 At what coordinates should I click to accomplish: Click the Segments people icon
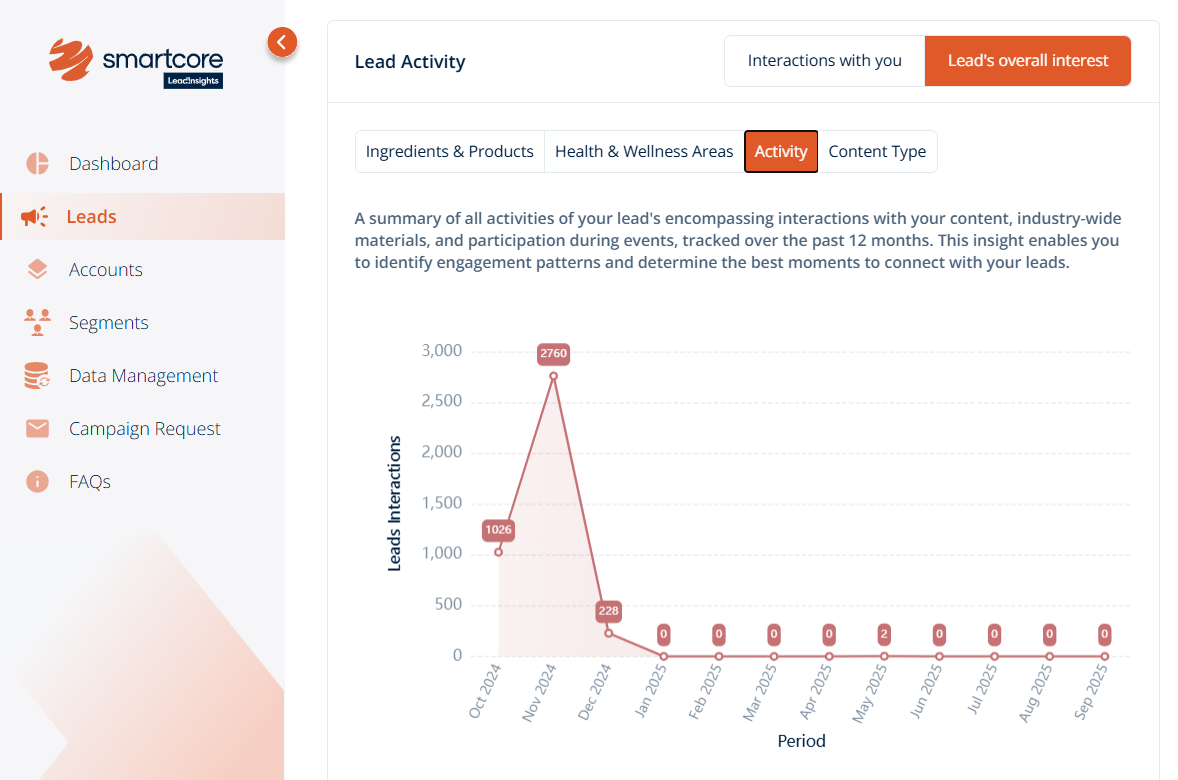tap(37, 322)
